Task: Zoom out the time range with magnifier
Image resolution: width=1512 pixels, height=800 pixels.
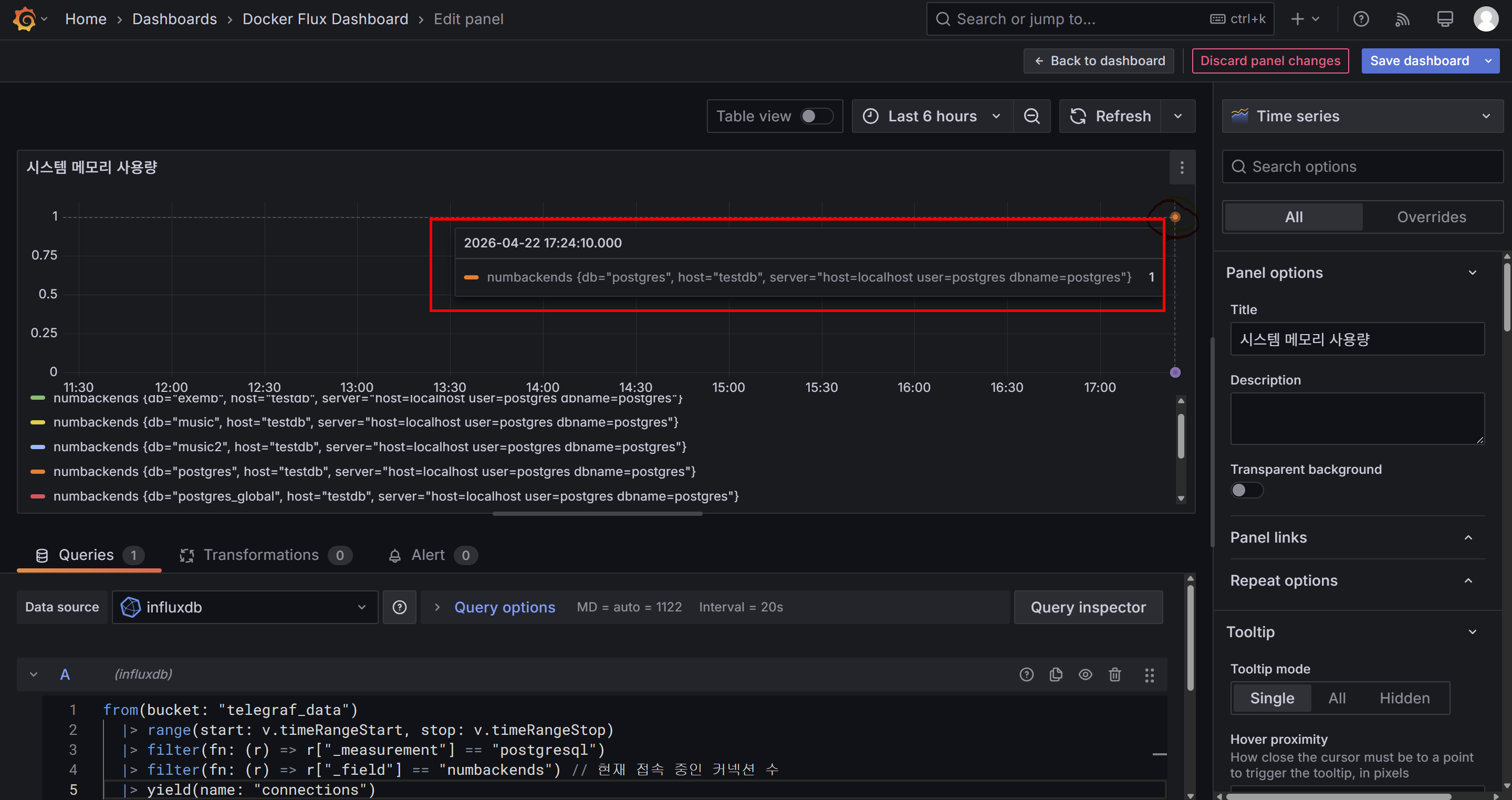Action: tap(1031, 116)
